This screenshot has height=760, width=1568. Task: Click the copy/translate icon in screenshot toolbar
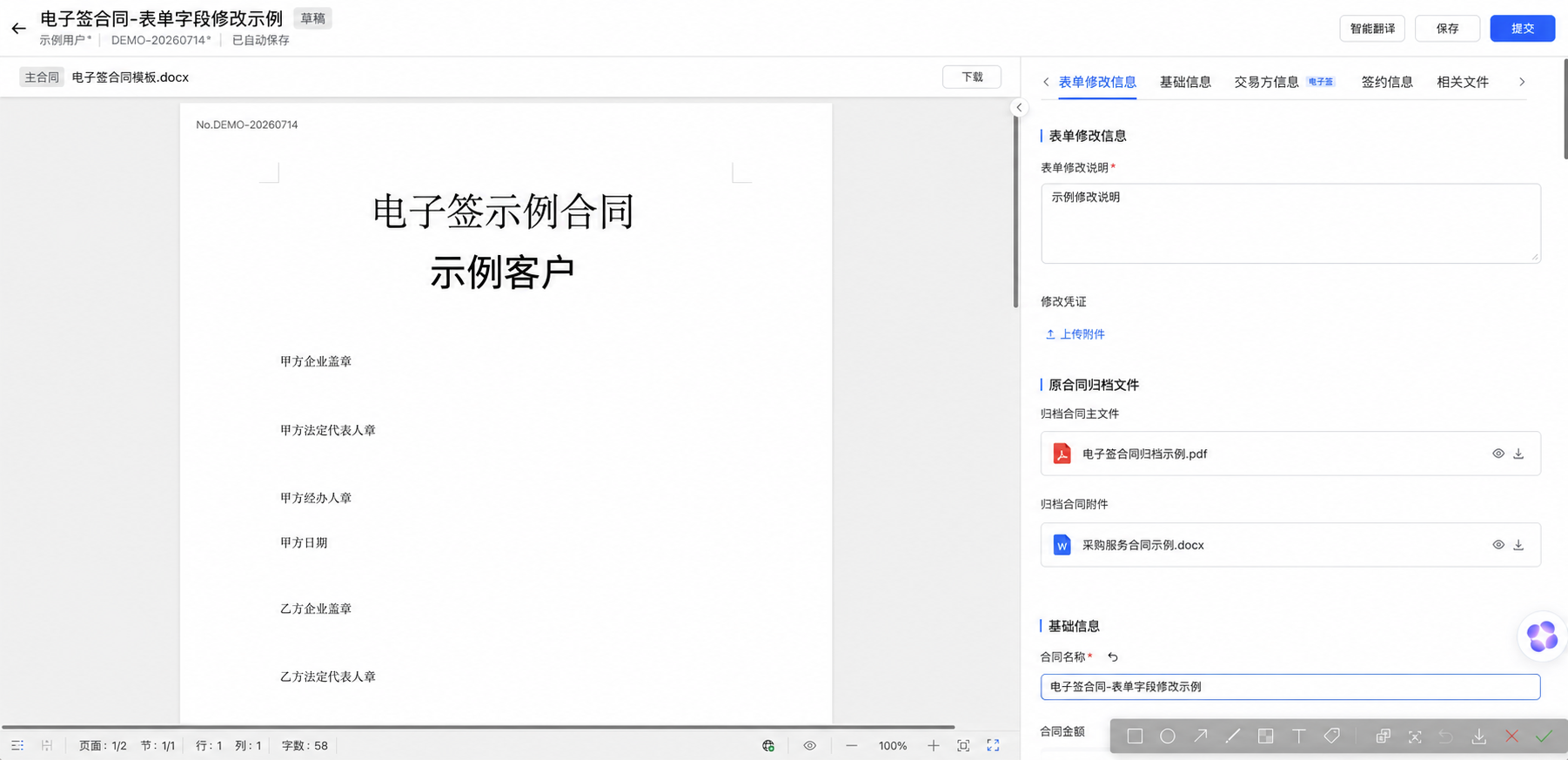(x=1383, y=736)
